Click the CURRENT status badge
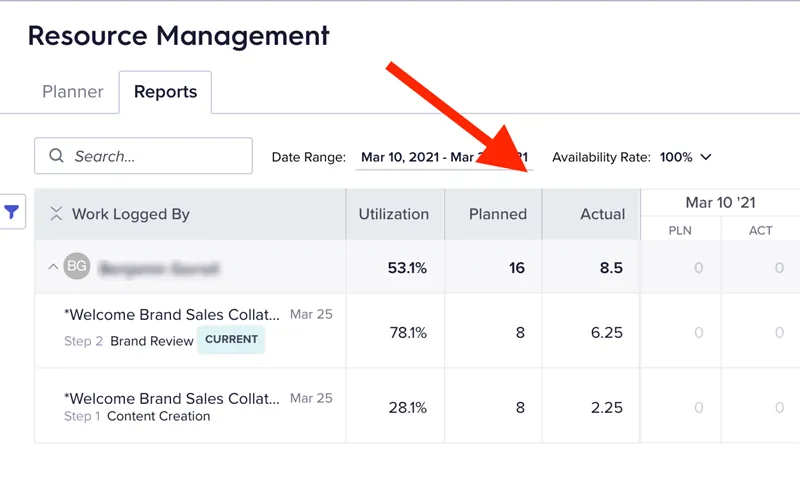 coord(231,340)
